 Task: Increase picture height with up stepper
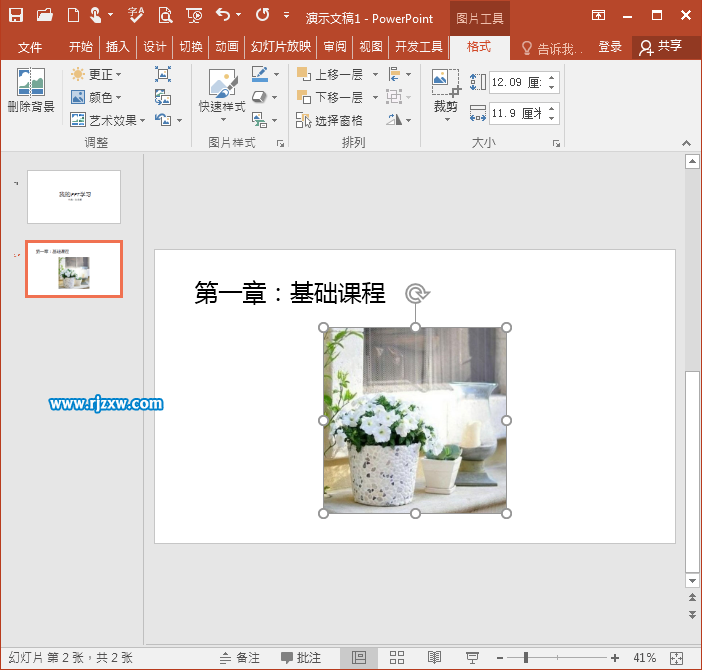(552, 77)
